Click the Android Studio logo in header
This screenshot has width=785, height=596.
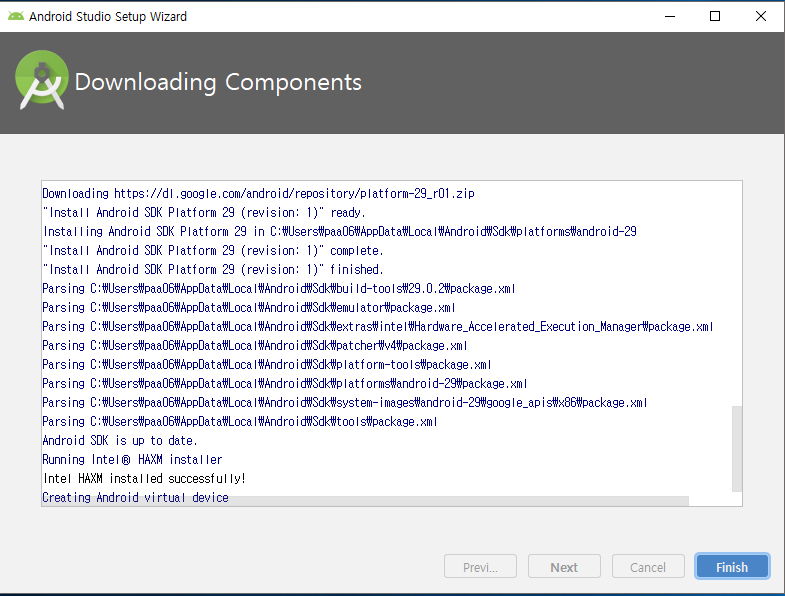[x=42, y=80]
